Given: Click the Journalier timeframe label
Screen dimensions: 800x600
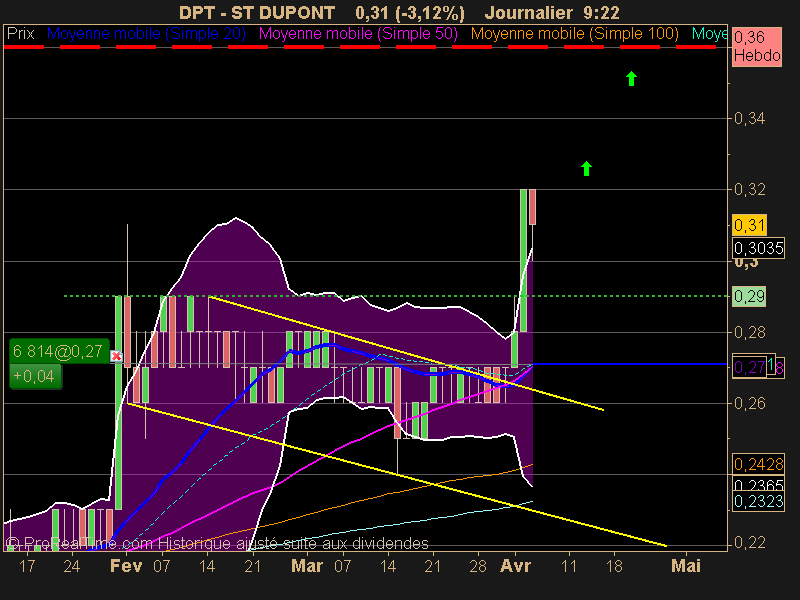Looking at the screenshot, I should pyautogui.click(x=529, y=12).
